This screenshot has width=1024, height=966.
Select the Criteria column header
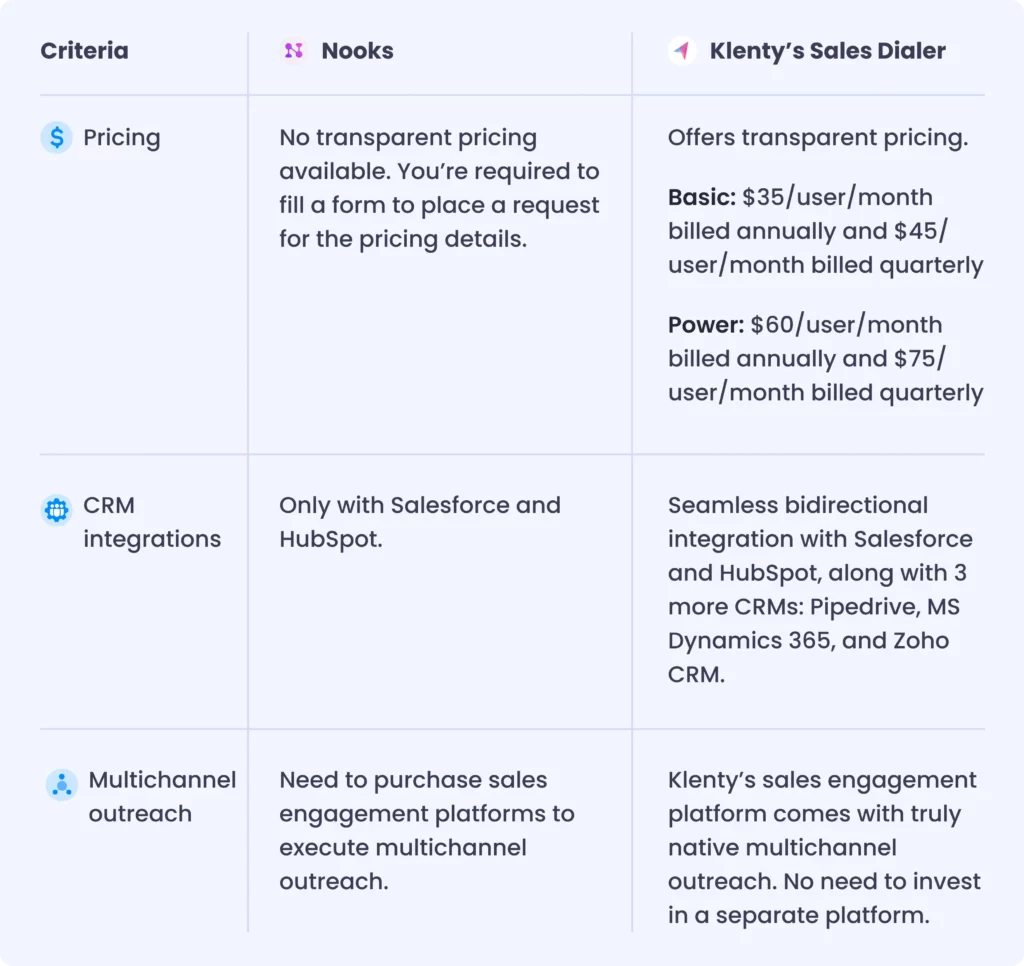click(x=84, y=51)
